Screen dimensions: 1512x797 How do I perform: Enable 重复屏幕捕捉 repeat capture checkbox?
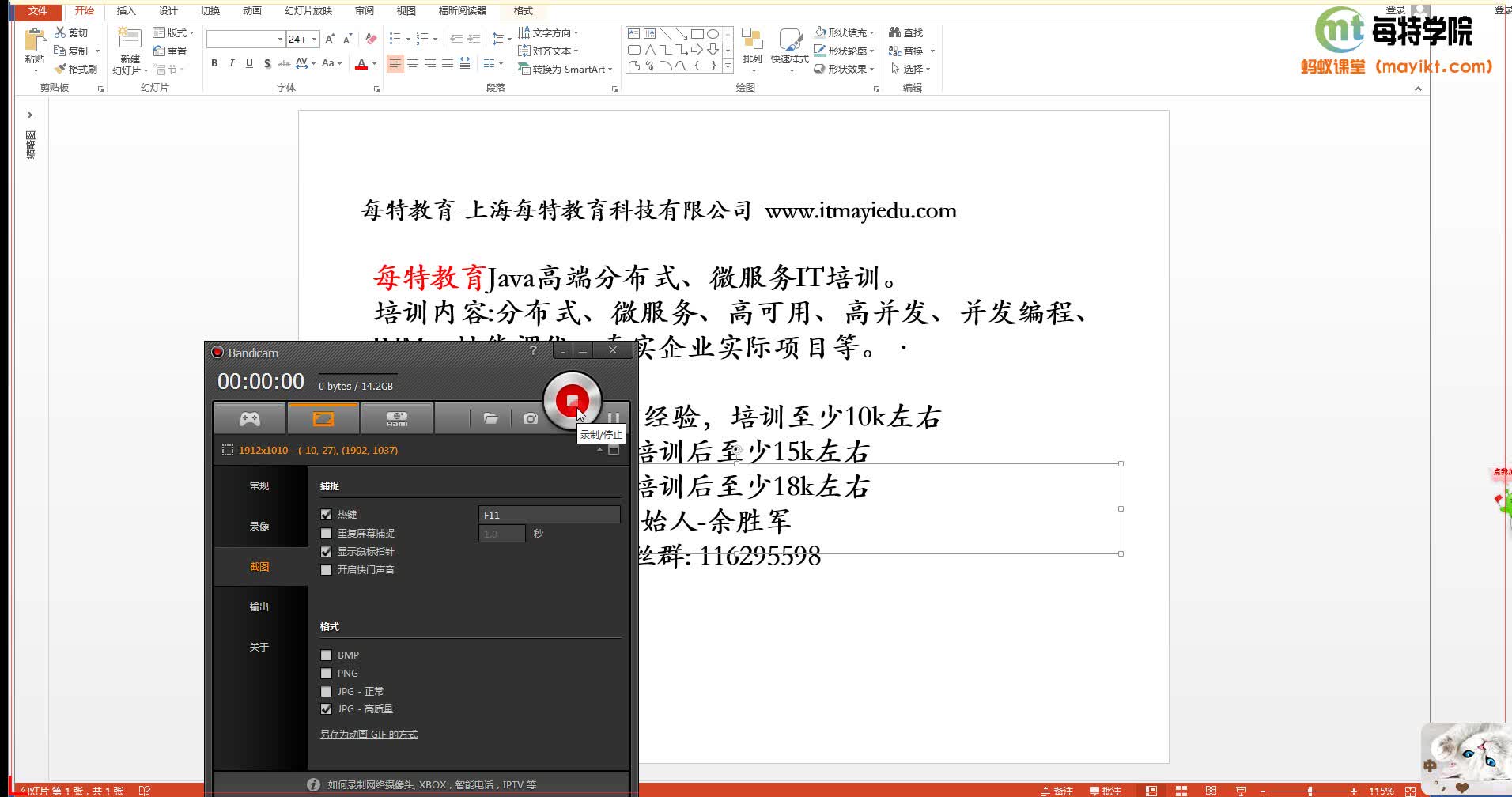[326, 534]
